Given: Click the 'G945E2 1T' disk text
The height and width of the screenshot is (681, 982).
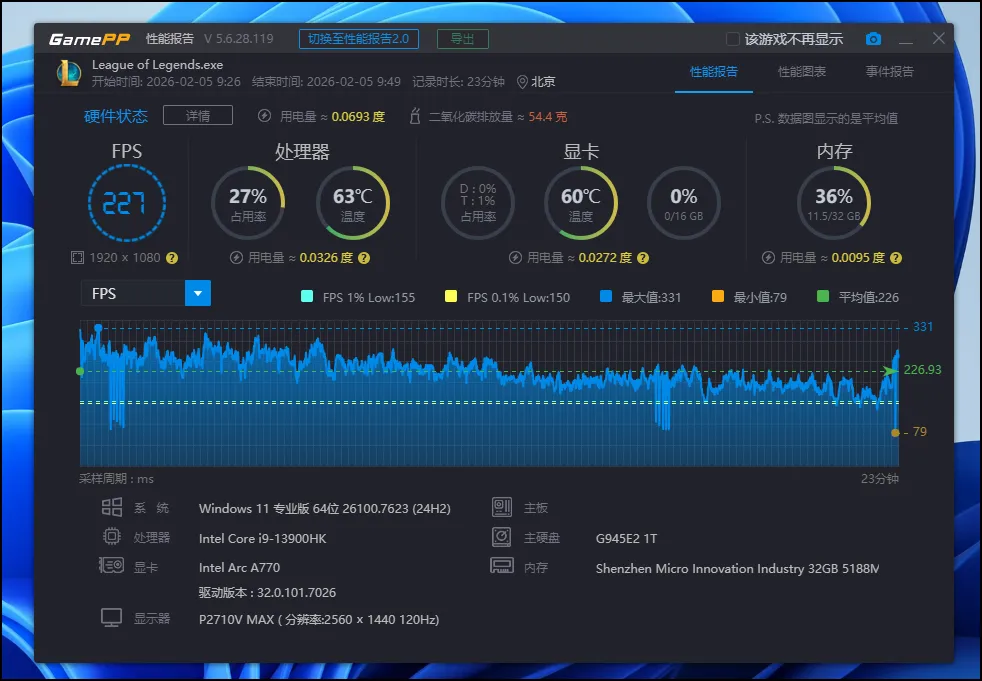Looking at the screenshot, I should (626, 538).
